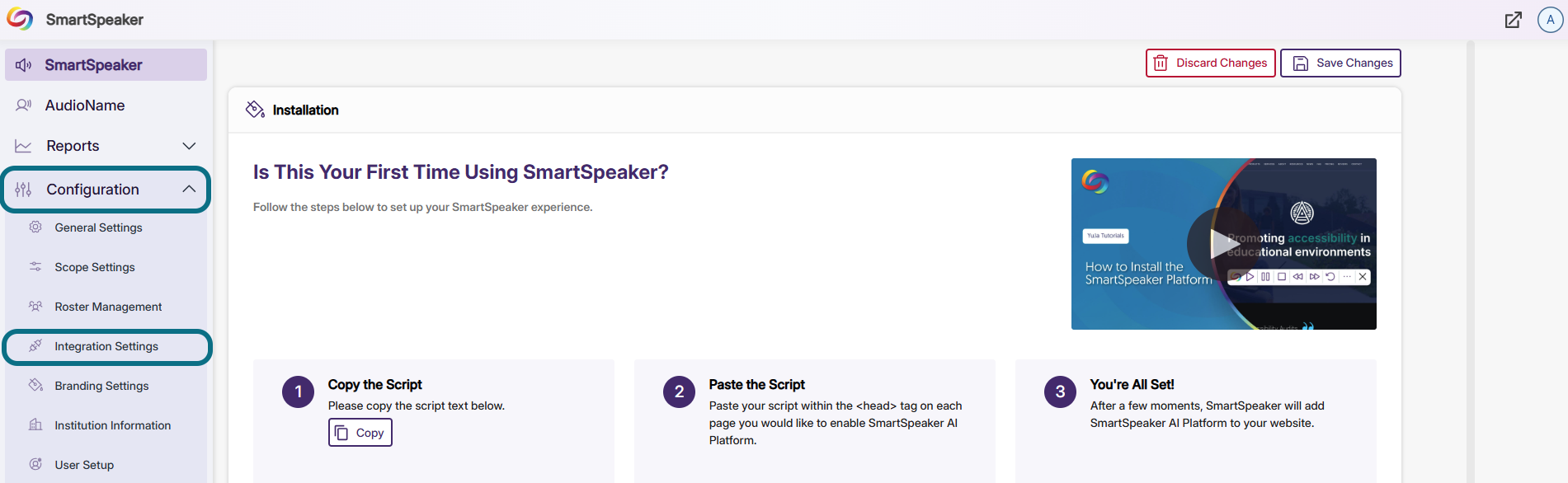Click the Installation header paint-bucket icon
The width and height of the screenshot is (1568, 483).
point(255,110)
